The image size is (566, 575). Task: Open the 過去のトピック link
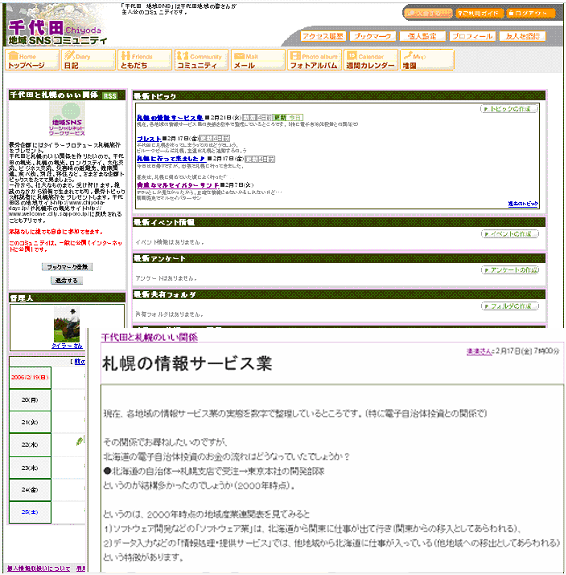click(523, 204)
